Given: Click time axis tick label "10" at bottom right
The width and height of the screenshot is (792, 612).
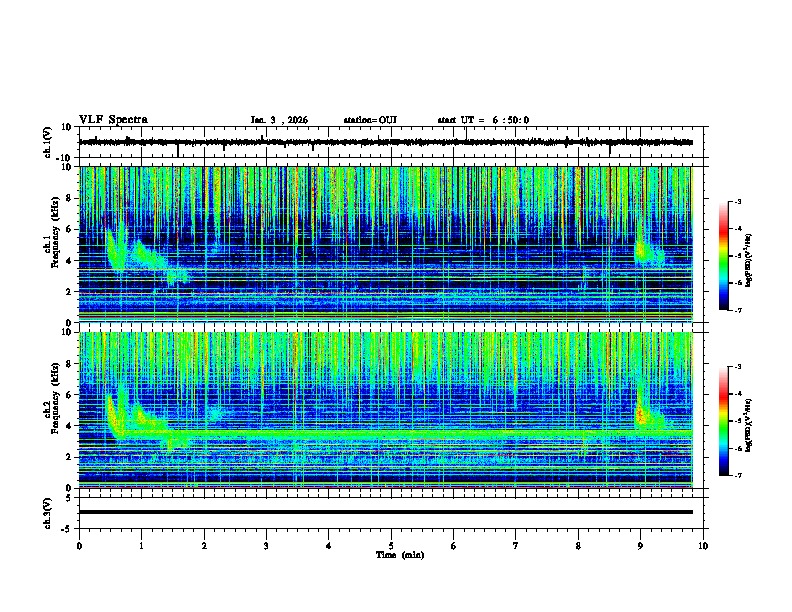Looking at the screenshot, I should [703, 545].
